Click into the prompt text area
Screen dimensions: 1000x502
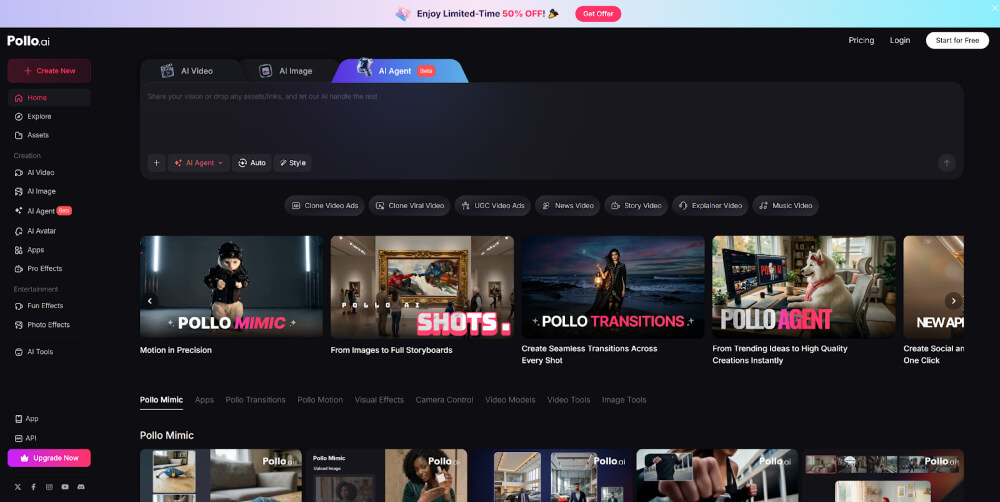pos(552,118)
